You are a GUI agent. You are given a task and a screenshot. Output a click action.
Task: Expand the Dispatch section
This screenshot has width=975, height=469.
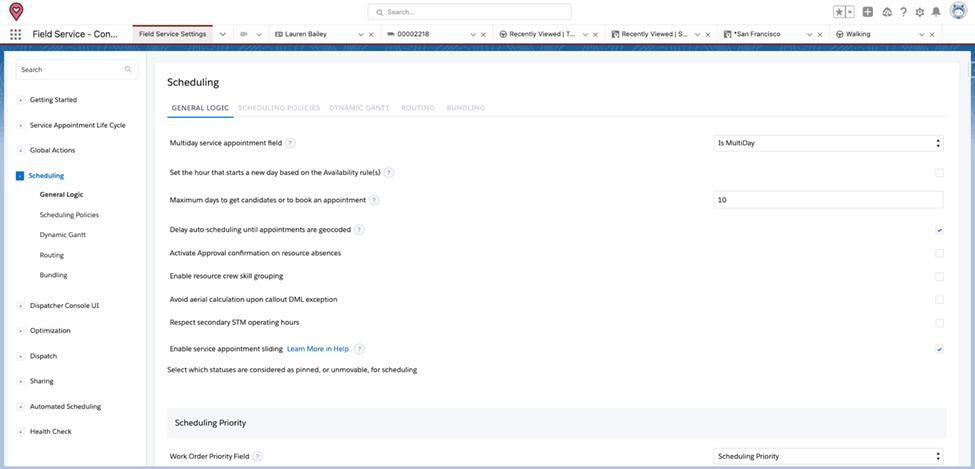point(21,356)
